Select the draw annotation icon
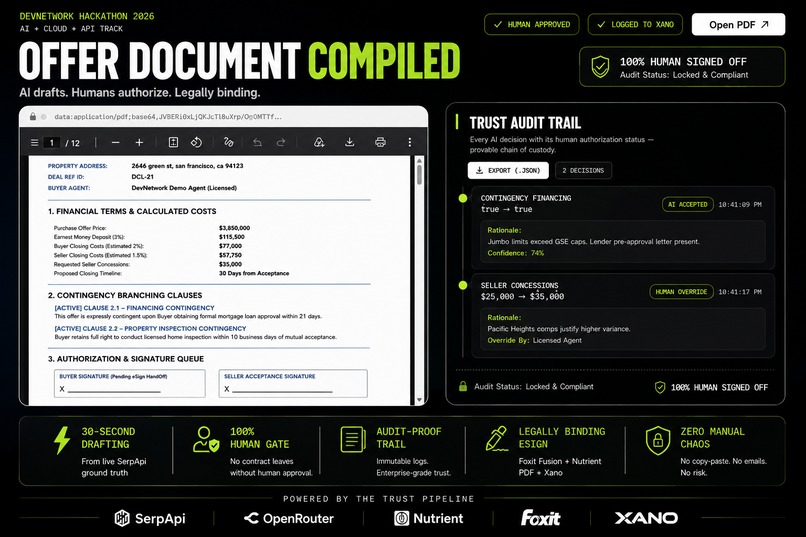The width and height of the screenshot is (806, 537). tap(229, 142)
